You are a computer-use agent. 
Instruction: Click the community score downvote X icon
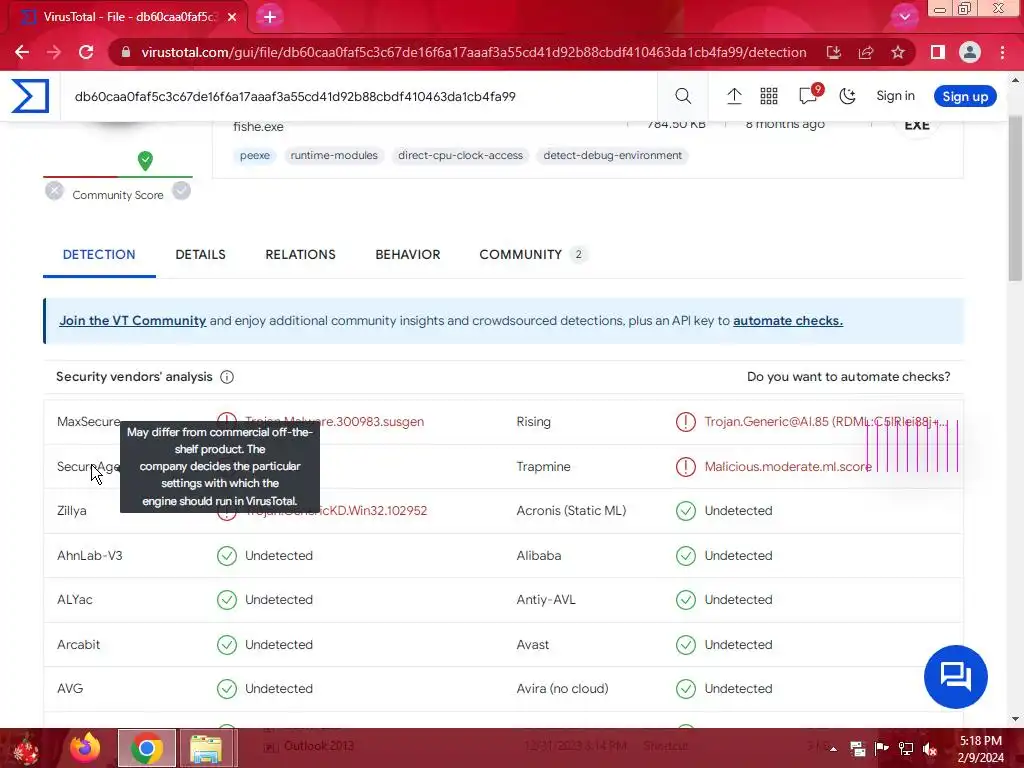tap(54, 191)
